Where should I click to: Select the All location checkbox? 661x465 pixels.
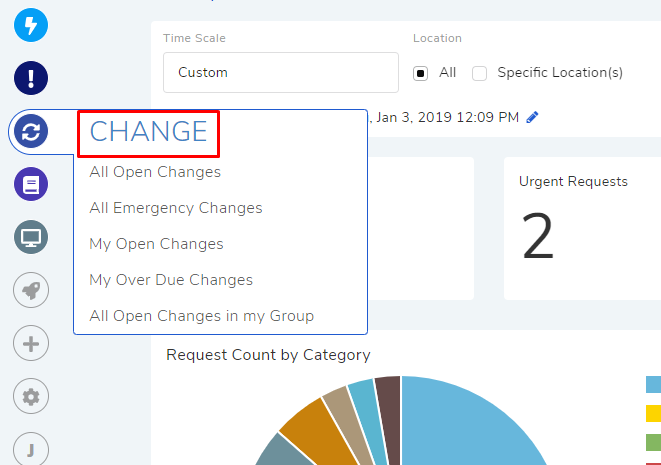pyautogui.click(x=420, y=73)
